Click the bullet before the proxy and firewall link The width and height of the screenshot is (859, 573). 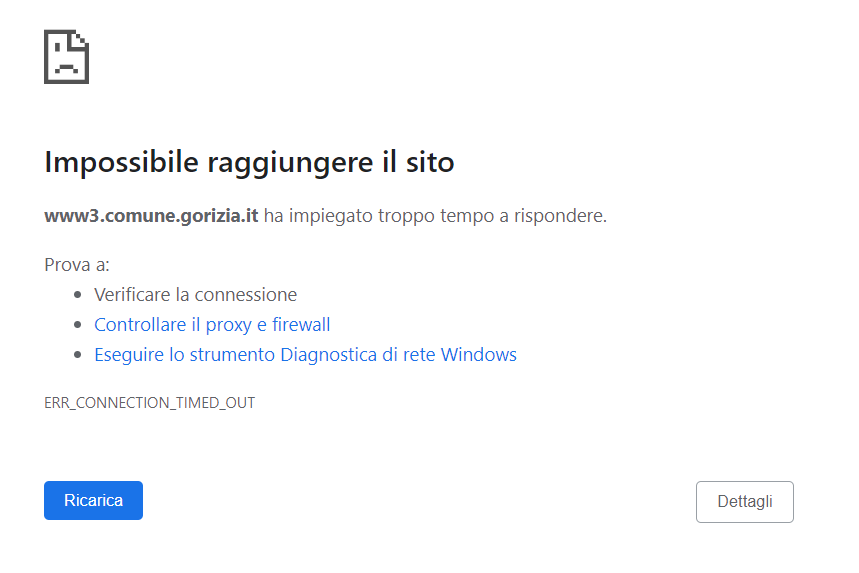[79, 326]
